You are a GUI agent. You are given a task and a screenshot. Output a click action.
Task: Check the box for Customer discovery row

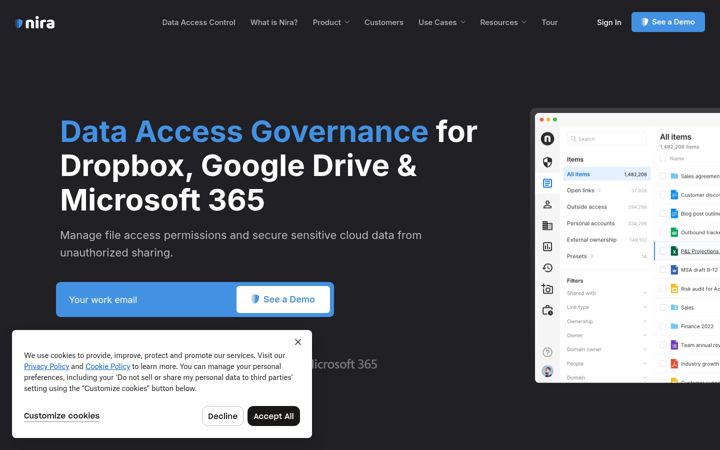tap(663, 195)
